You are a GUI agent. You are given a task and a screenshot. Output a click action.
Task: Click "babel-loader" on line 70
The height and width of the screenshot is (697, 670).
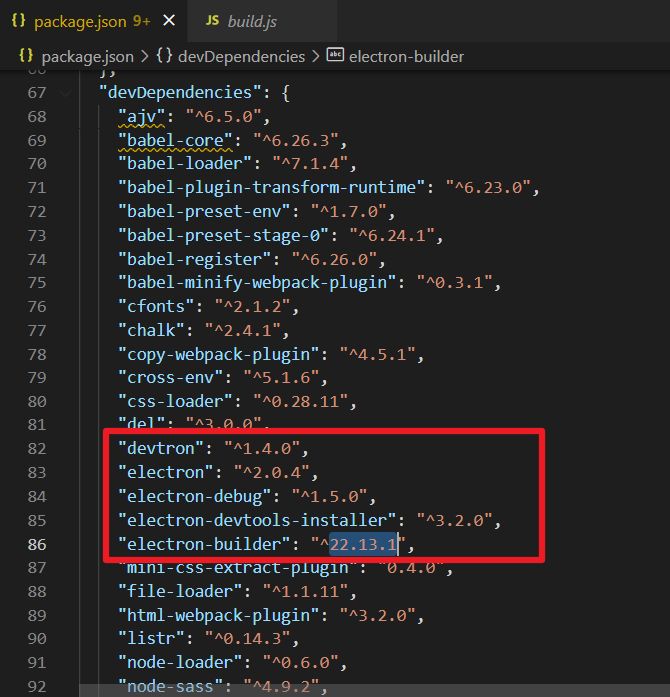point(185,164)
